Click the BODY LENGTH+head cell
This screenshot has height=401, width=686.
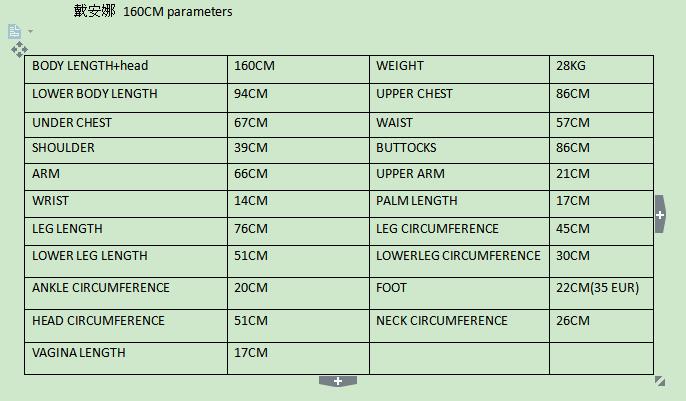point(126,70)
